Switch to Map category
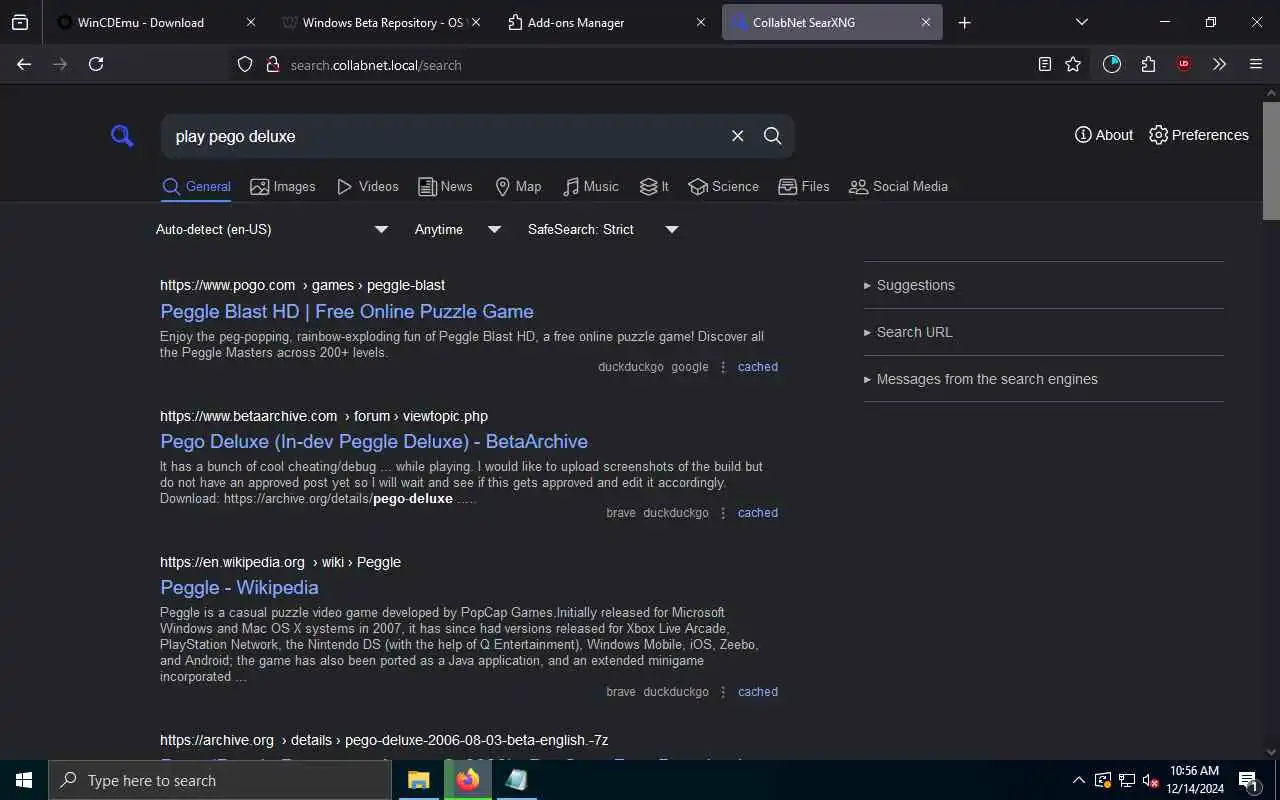This screenshot has width=1280, height=800. tap(518, 187)
